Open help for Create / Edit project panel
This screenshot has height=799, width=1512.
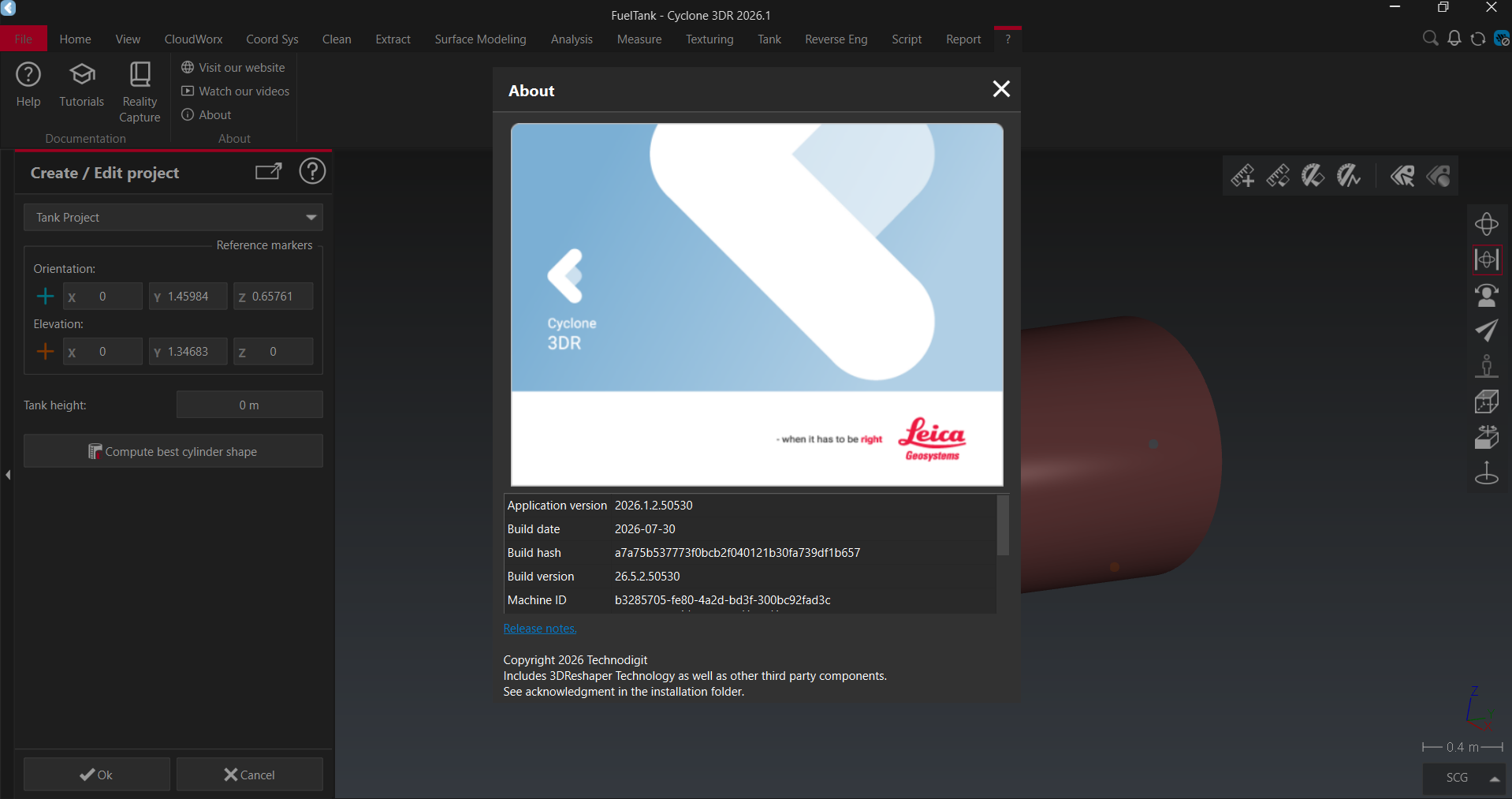(x=312, y=172)
